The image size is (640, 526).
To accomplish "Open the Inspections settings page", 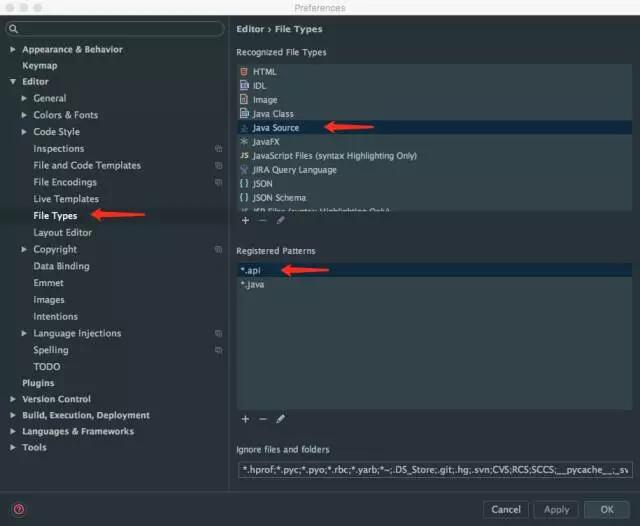I will (x=59, y=149).
